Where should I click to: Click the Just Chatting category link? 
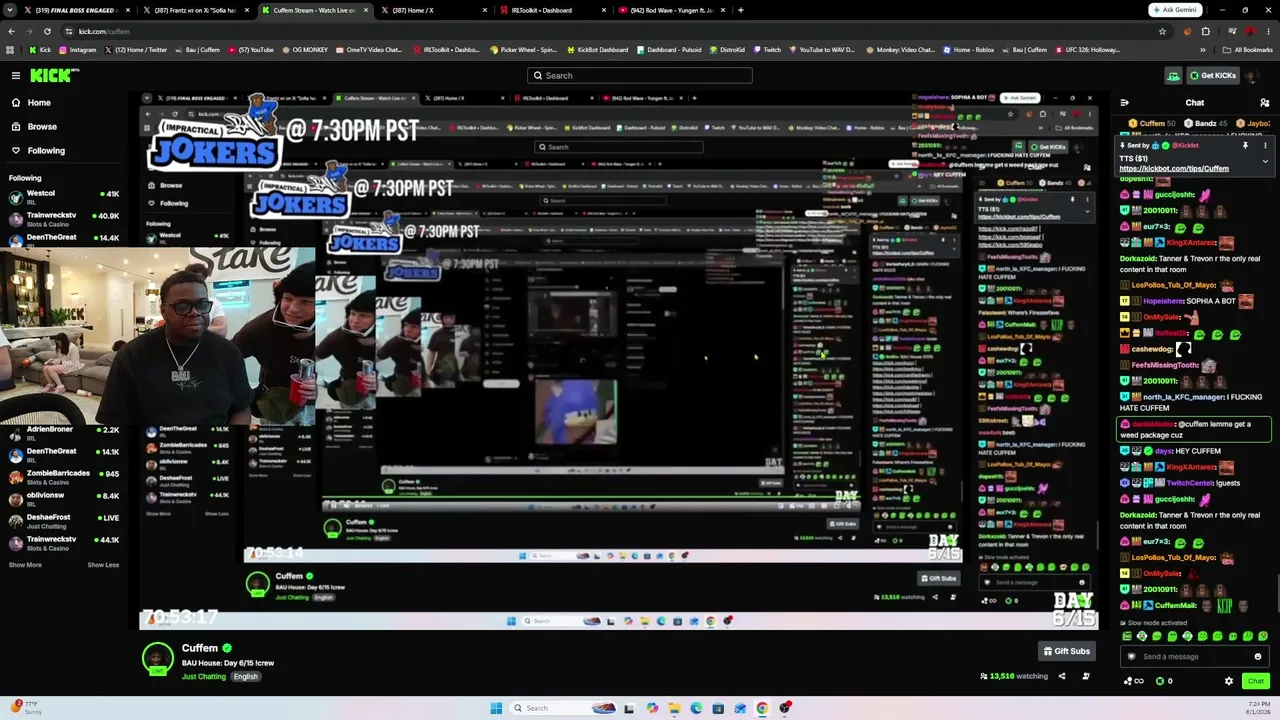coord(204,677)
